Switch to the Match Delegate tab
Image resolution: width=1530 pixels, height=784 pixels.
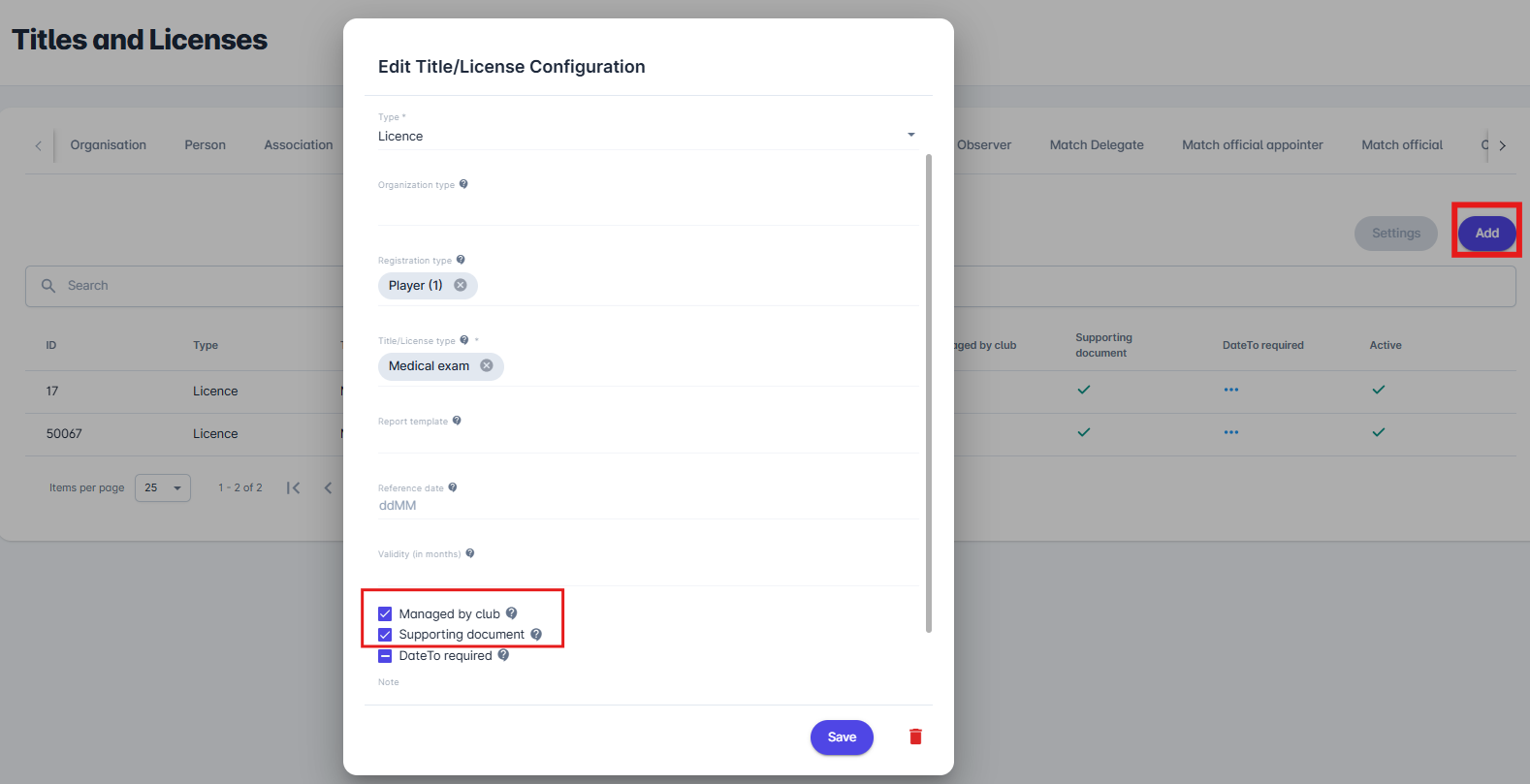[1097, 145]
